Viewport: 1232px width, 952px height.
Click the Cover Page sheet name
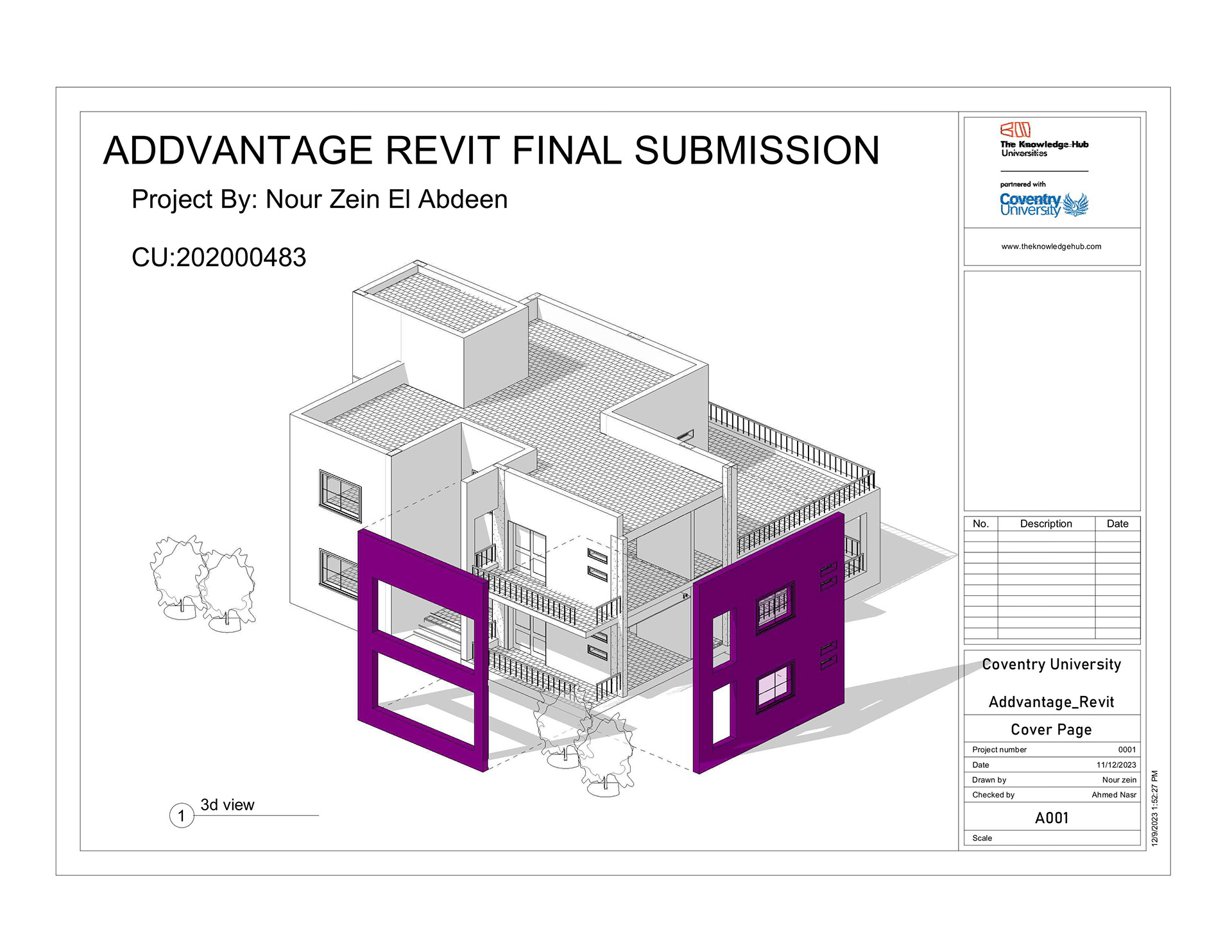(1051, 729)
